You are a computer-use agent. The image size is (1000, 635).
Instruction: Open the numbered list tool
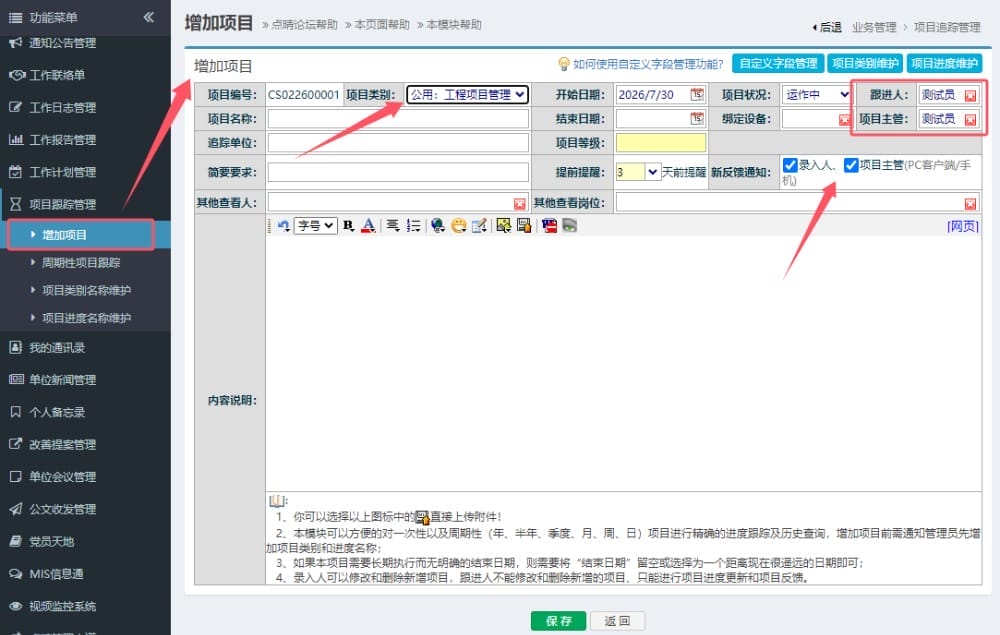[x=414, y=225]
